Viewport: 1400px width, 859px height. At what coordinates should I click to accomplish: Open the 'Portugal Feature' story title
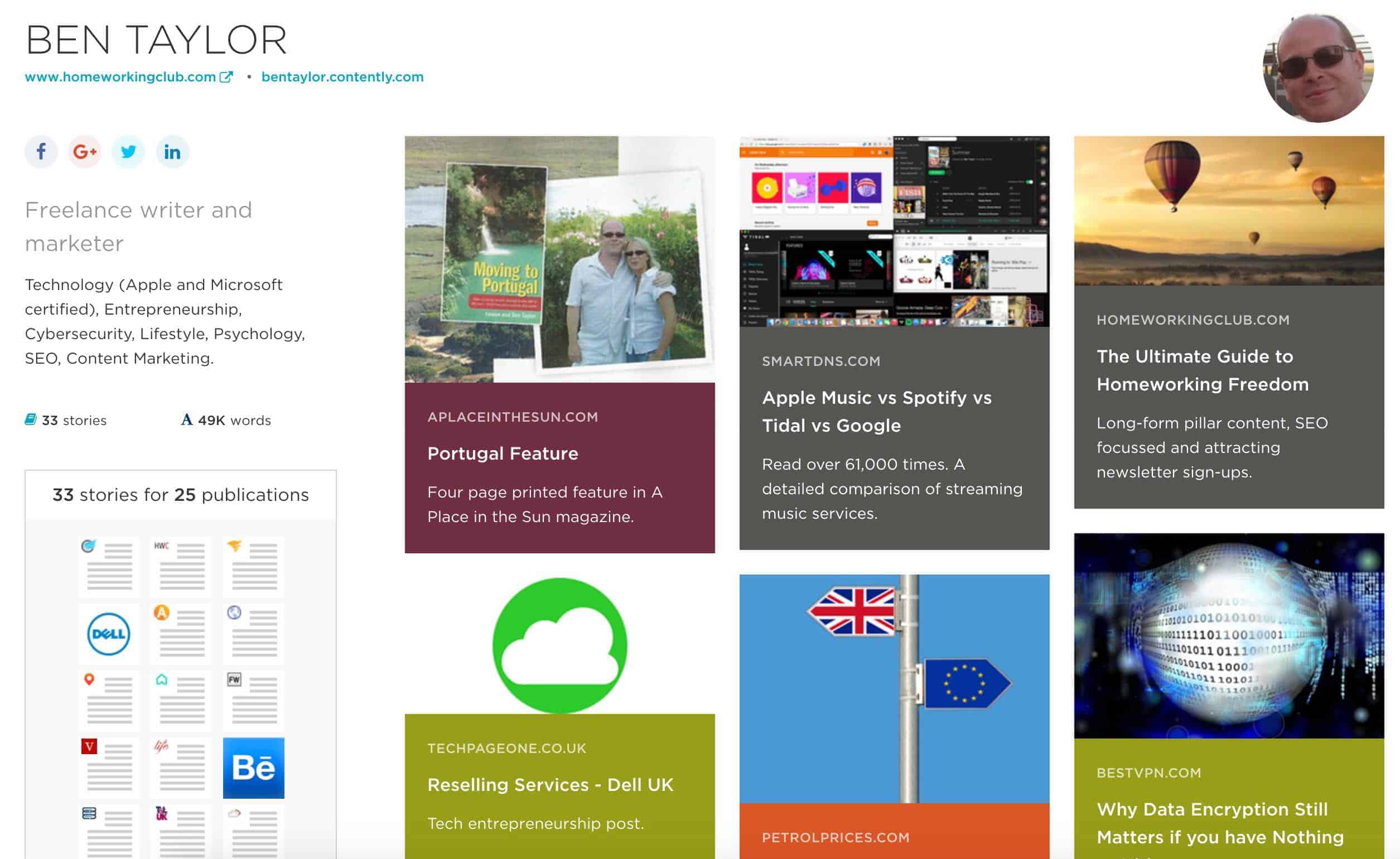(x=503, y=453)
